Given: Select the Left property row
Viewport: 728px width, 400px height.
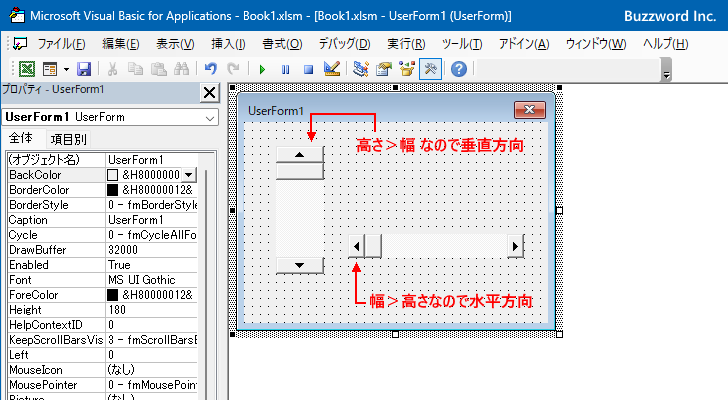Looking at the screenshot, I should click(x=103, y=355).
